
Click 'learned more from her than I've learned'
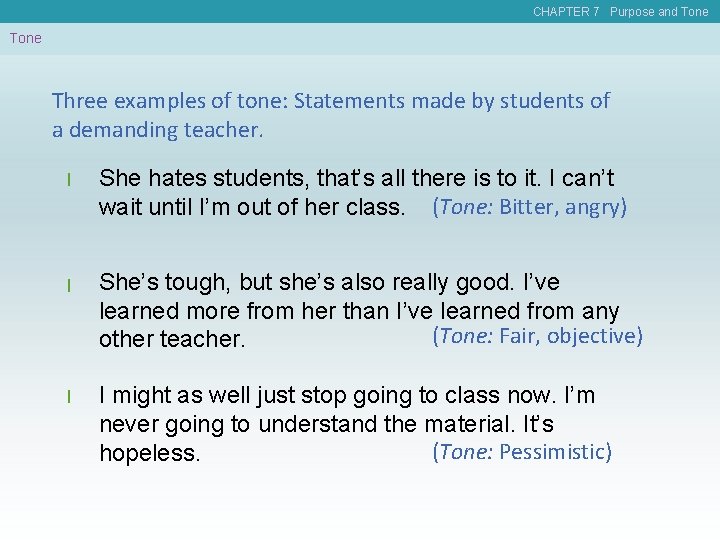point(358,312)
